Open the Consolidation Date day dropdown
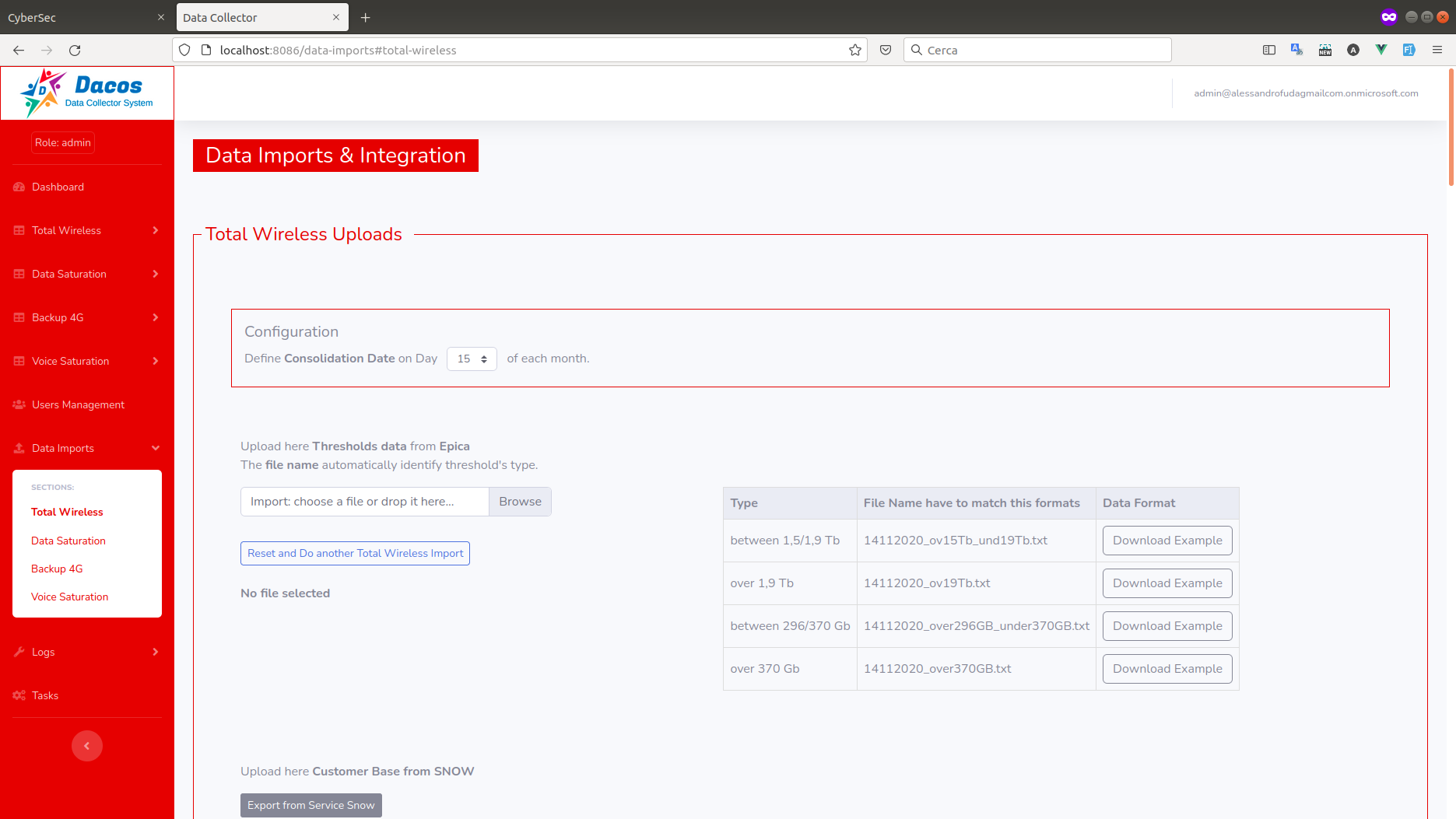 click(x=472, y=359)
